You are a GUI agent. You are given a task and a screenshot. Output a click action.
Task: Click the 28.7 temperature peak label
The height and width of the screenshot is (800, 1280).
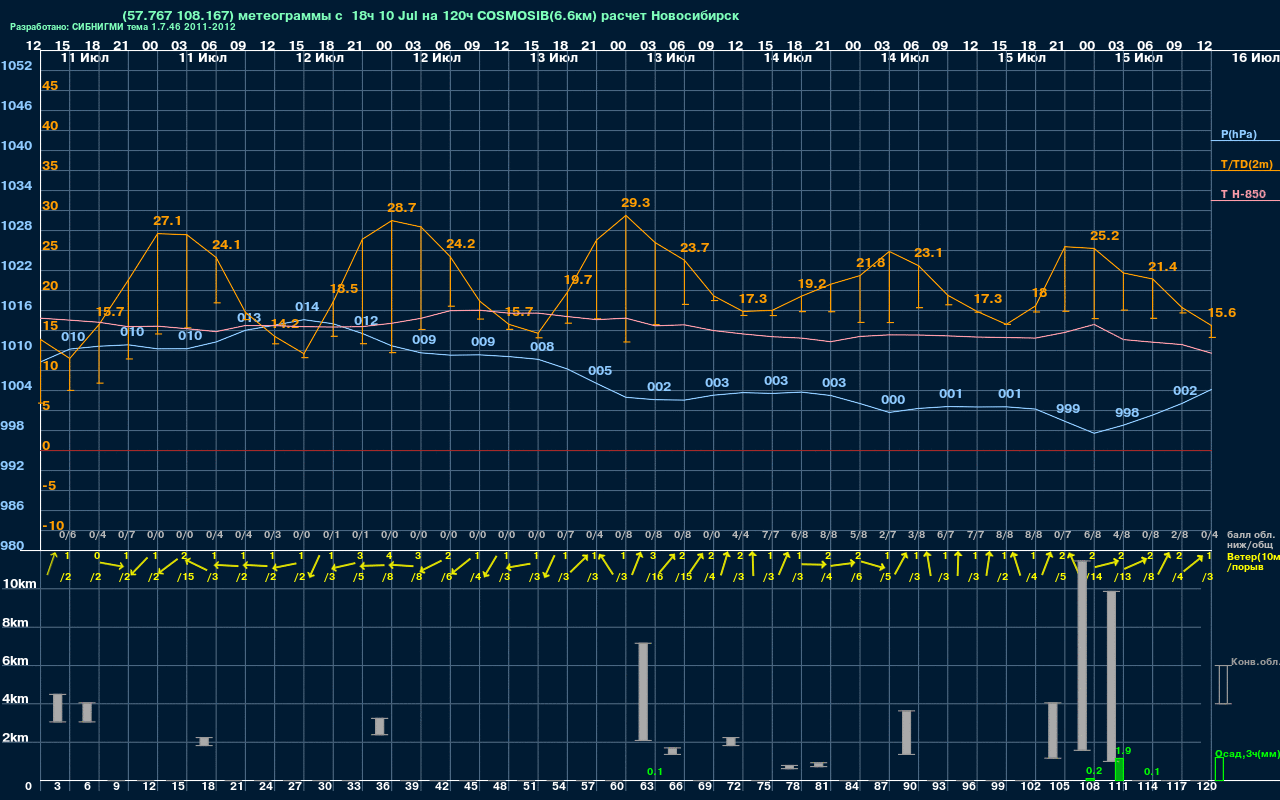(x=401, y=208)
